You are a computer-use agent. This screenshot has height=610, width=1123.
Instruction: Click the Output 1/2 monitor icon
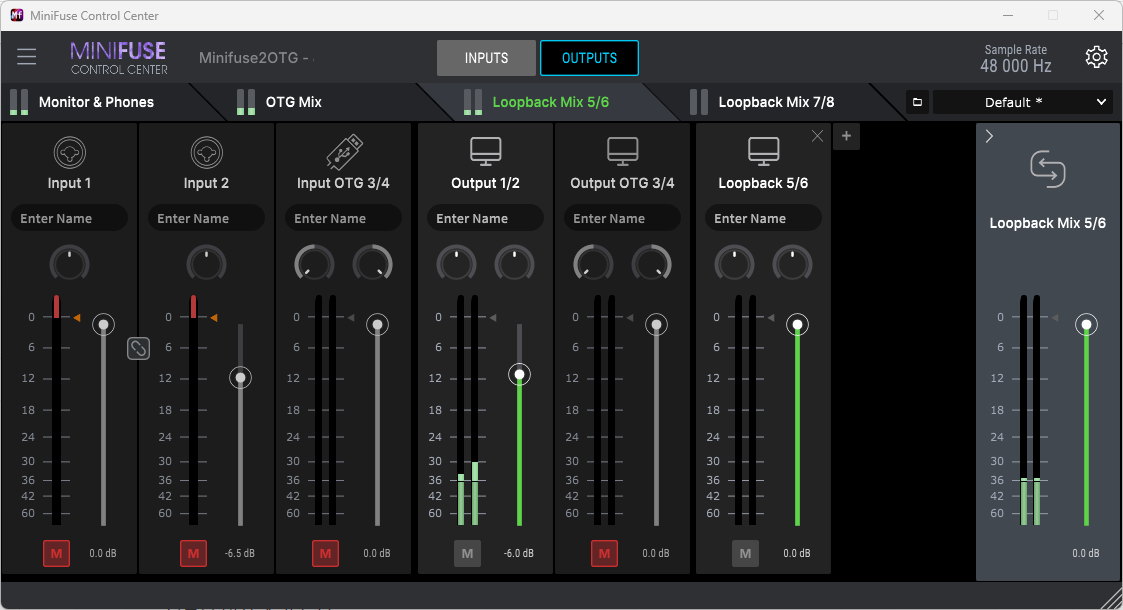click(x=485, y=151)
